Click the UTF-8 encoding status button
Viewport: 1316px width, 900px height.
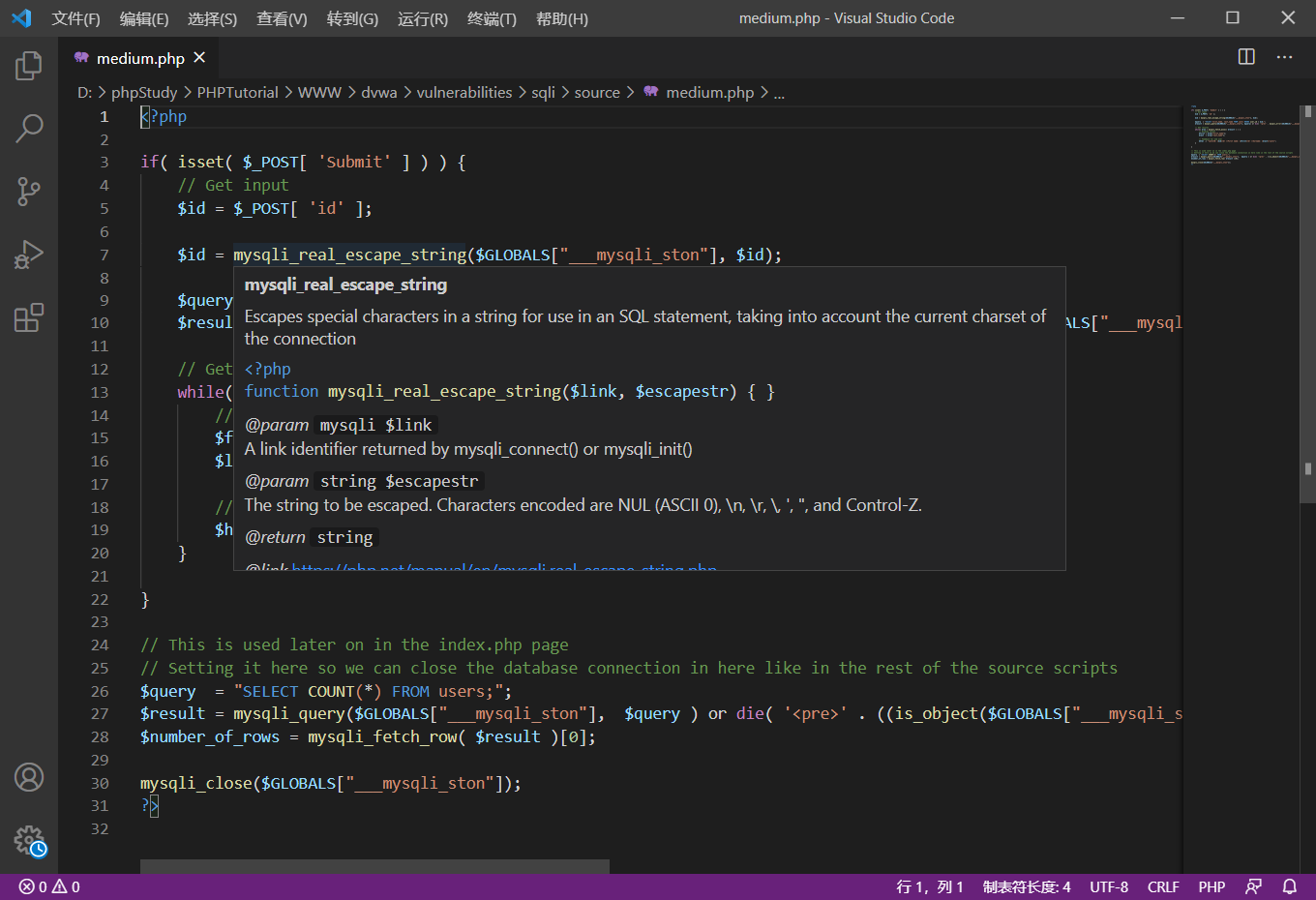(1108, 886)
